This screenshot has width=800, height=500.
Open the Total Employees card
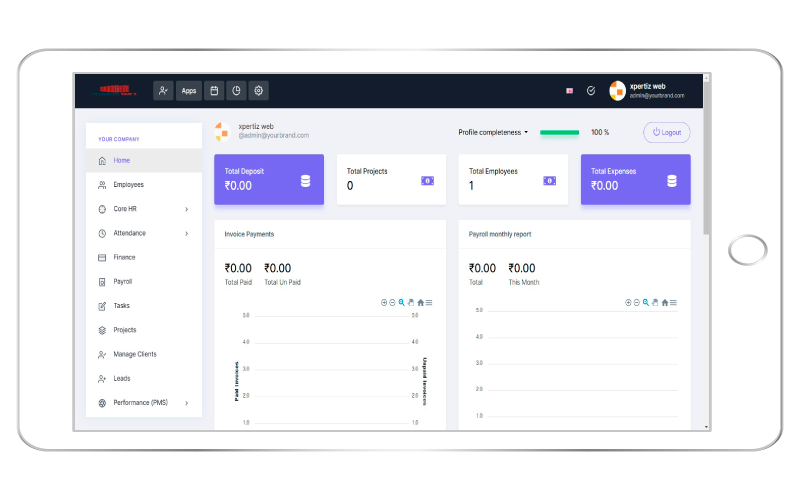click(513, 180)
